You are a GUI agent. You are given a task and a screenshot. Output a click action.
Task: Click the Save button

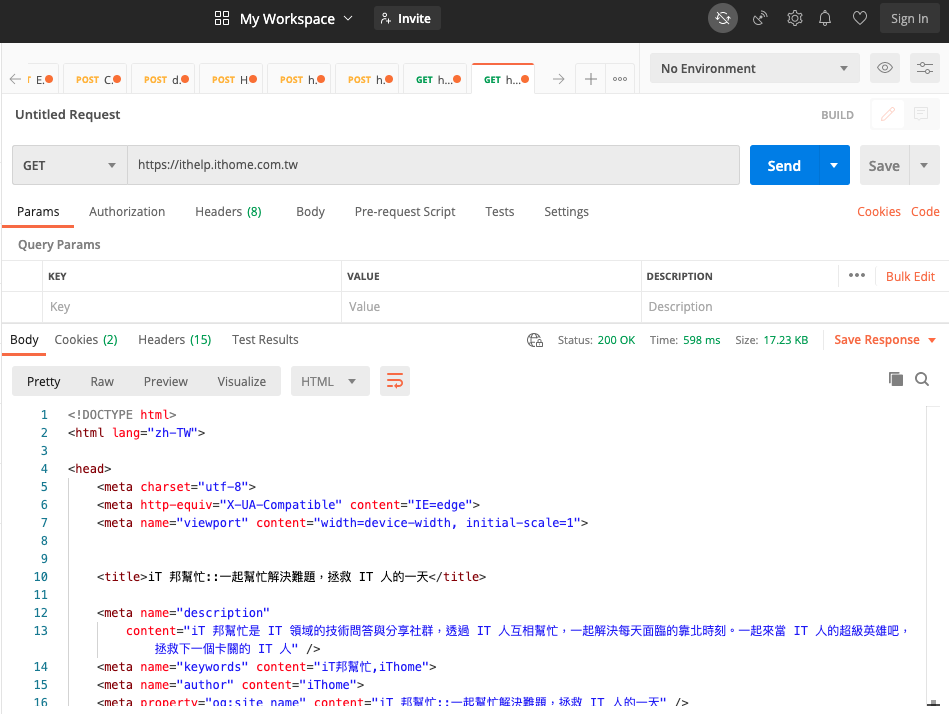pos(884,165)
